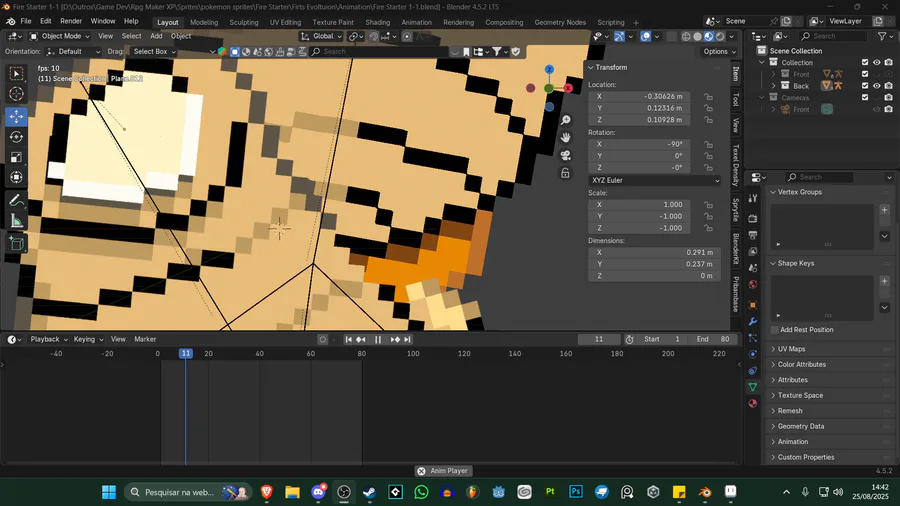
Task: Open the Object properties orange square tab
Action: click(x=753, y=305)
